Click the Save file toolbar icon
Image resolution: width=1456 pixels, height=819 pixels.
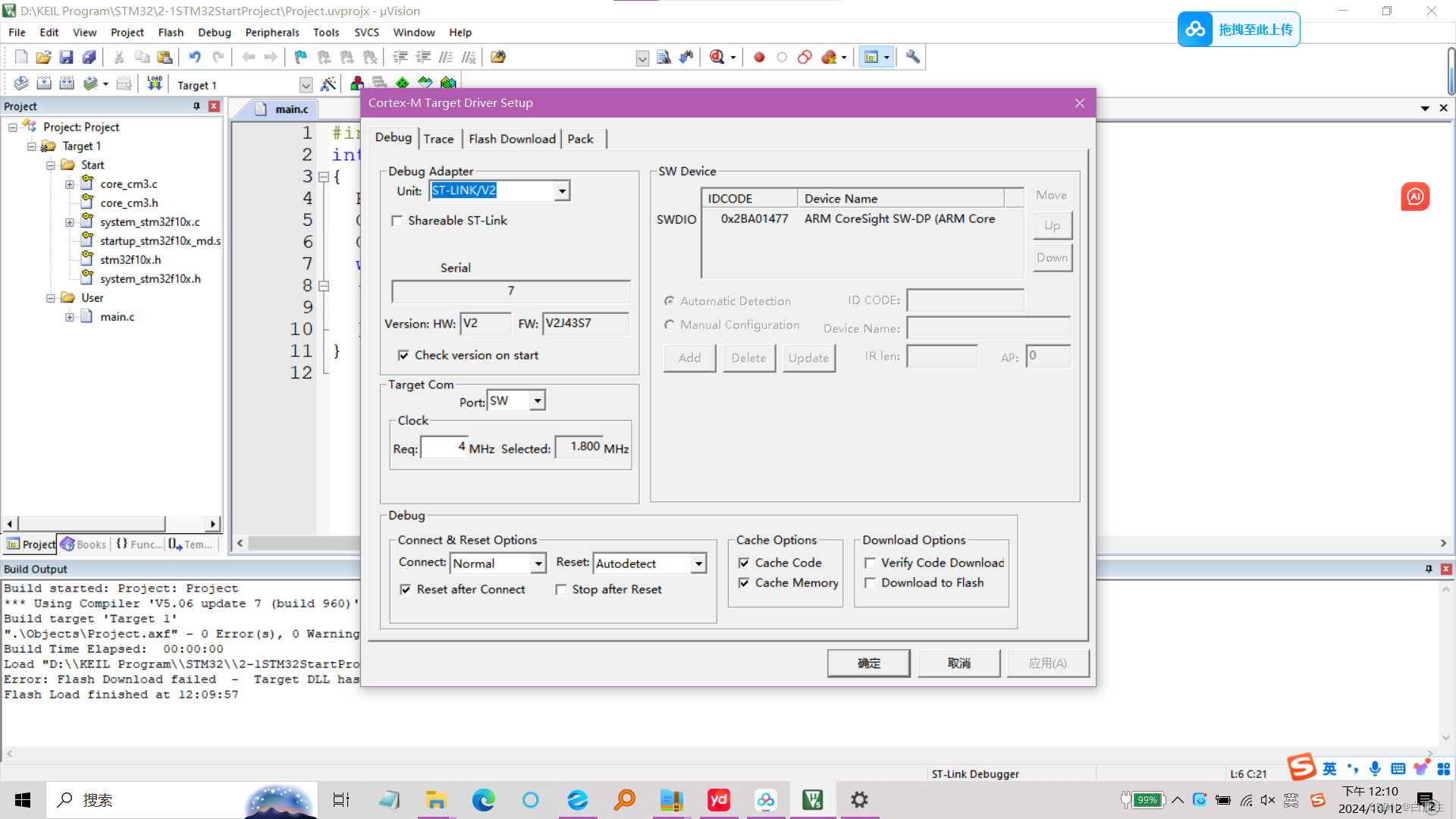66,58
